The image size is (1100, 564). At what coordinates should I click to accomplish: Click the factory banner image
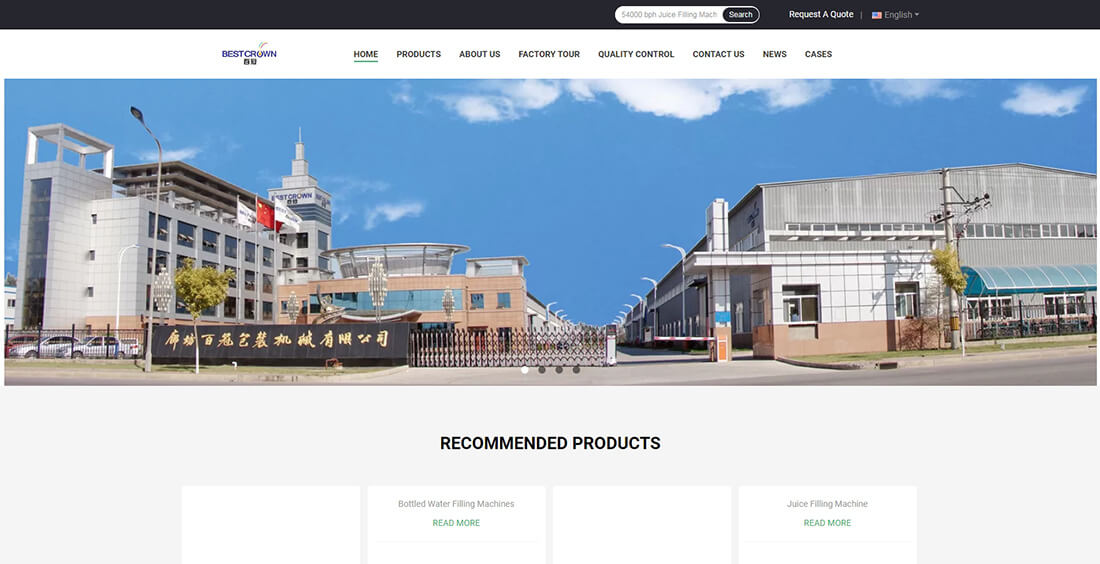tap(550, 232)
